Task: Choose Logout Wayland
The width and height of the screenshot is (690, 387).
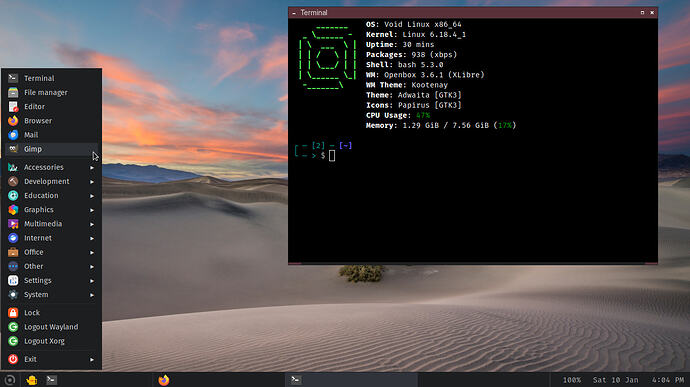Action: click(51, 327)
